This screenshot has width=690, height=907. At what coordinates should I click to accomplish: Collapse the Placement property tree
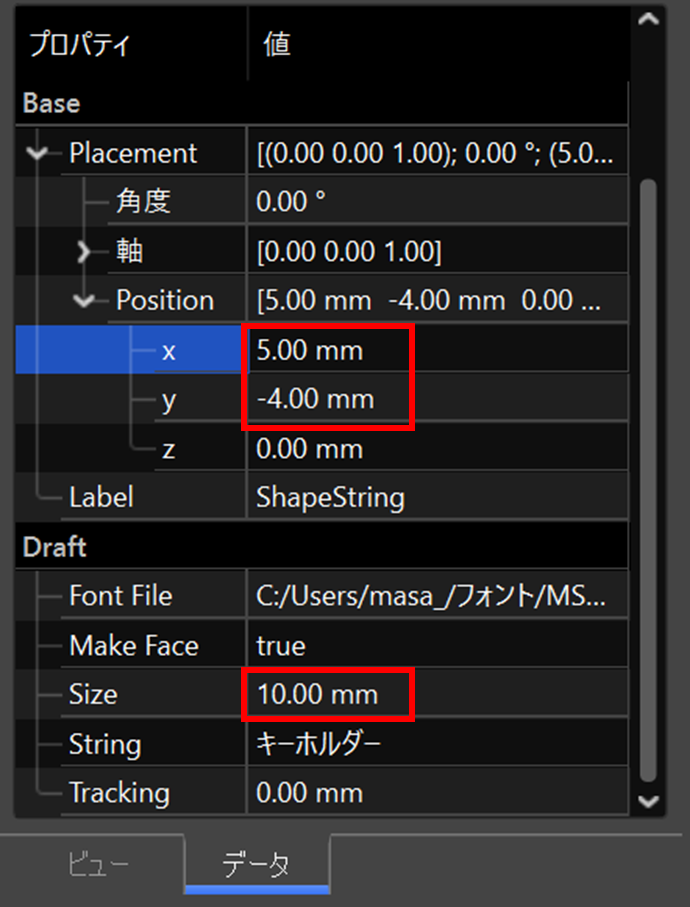pos(38,153)
